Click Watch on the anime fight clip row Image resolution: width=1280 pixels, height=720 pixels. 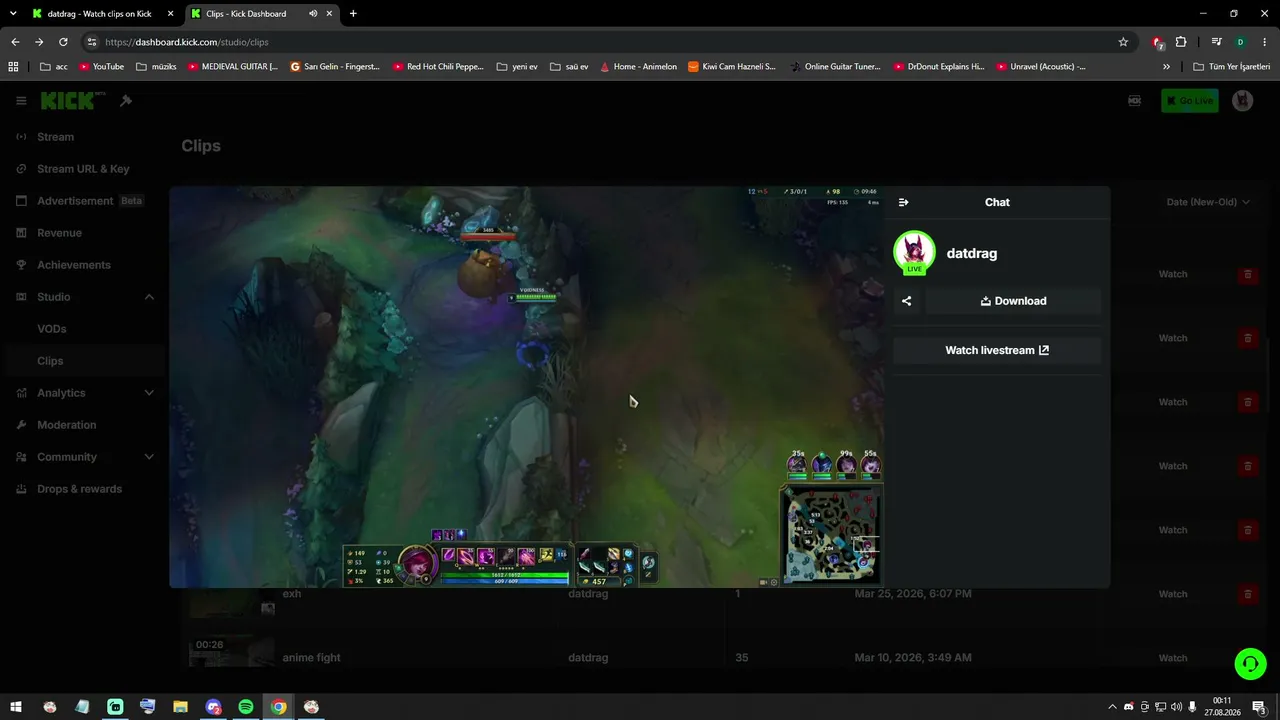(1173, 658)
